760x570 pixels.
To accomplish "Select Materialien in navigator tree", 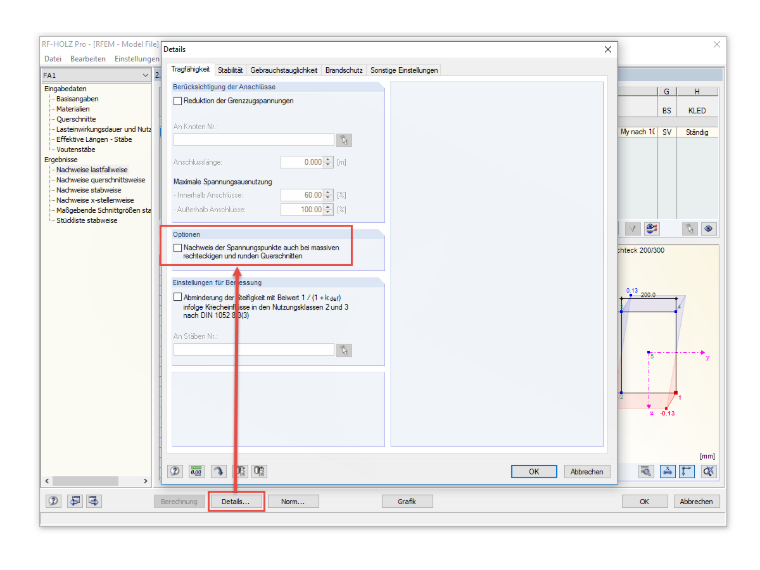I will click(x=73, y=109).
